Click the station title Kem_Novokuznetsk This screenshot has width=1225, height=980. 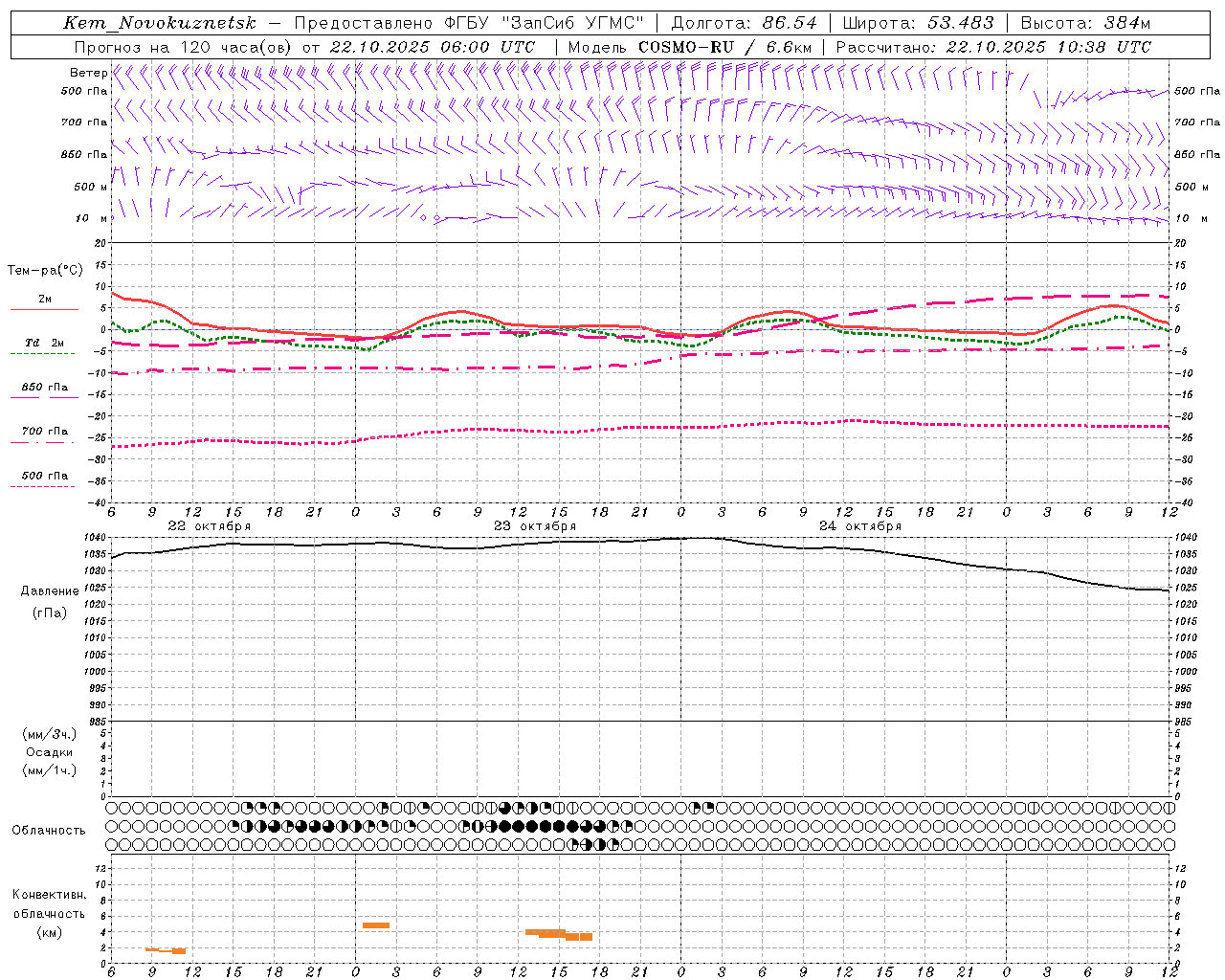(x=160, y=23)
